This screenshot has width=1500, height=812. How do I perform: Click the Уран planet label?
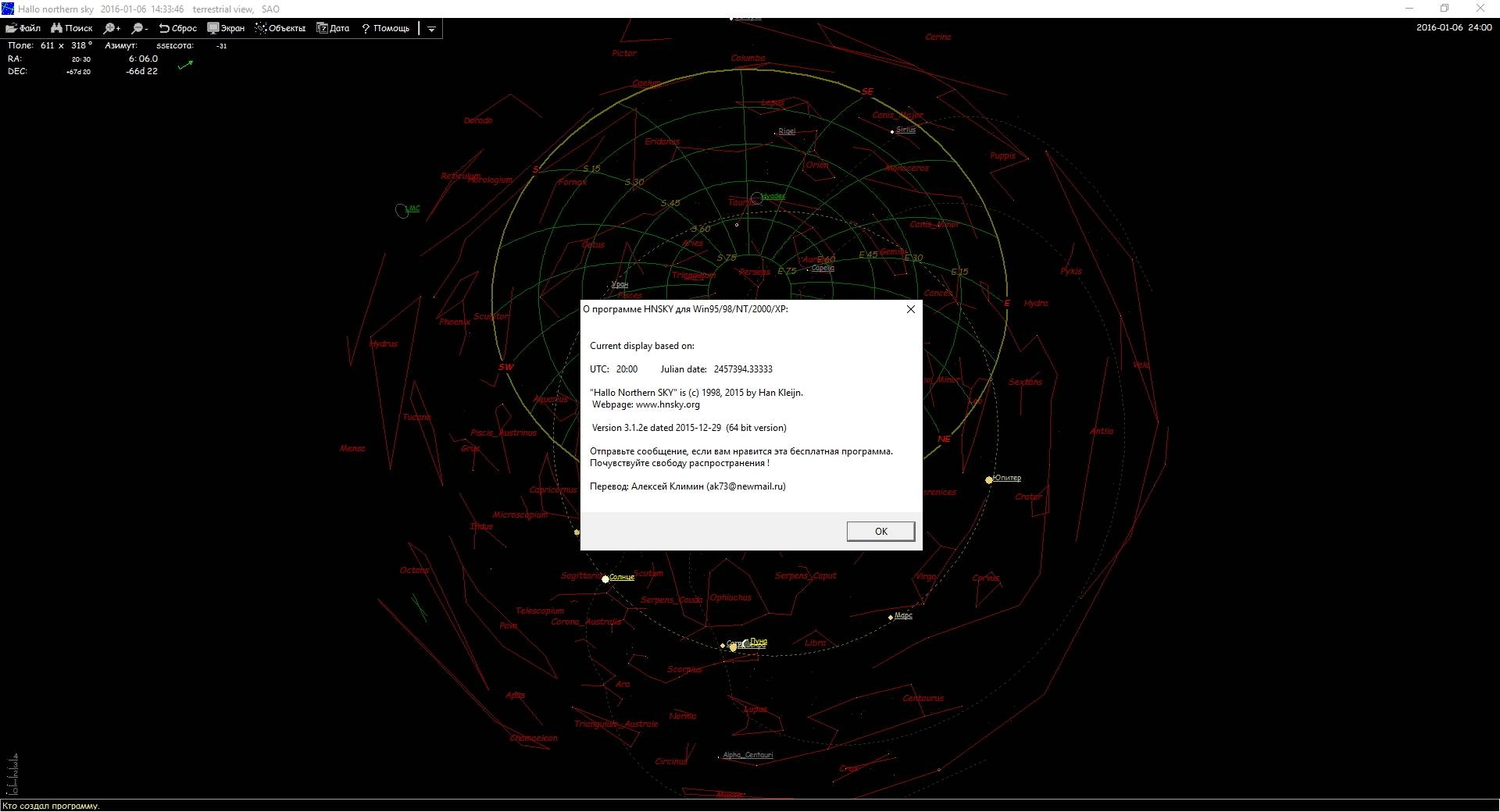point(620,285)
